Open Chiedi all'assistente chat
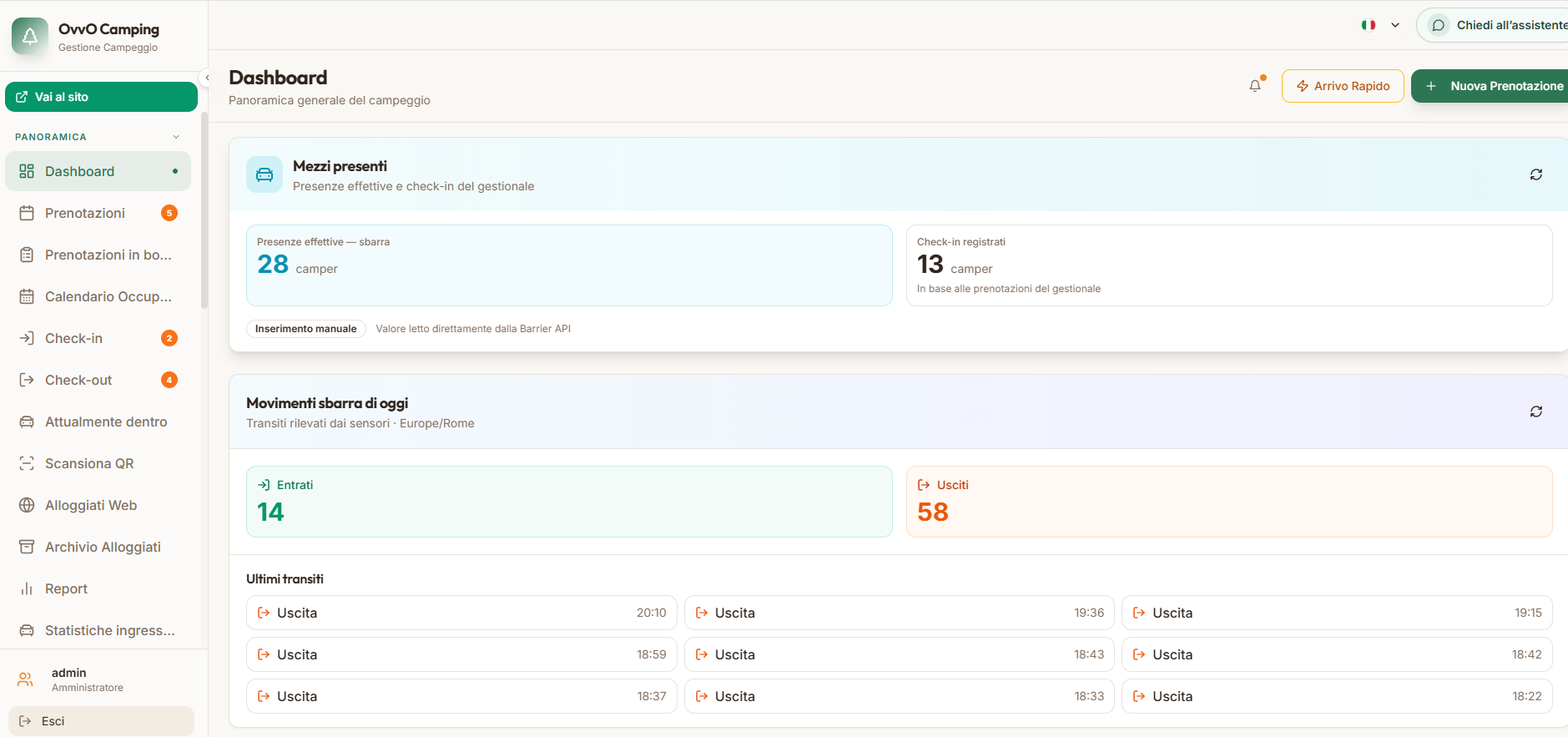Viewport: 1568px width, 737px height. click(1492, 25)
